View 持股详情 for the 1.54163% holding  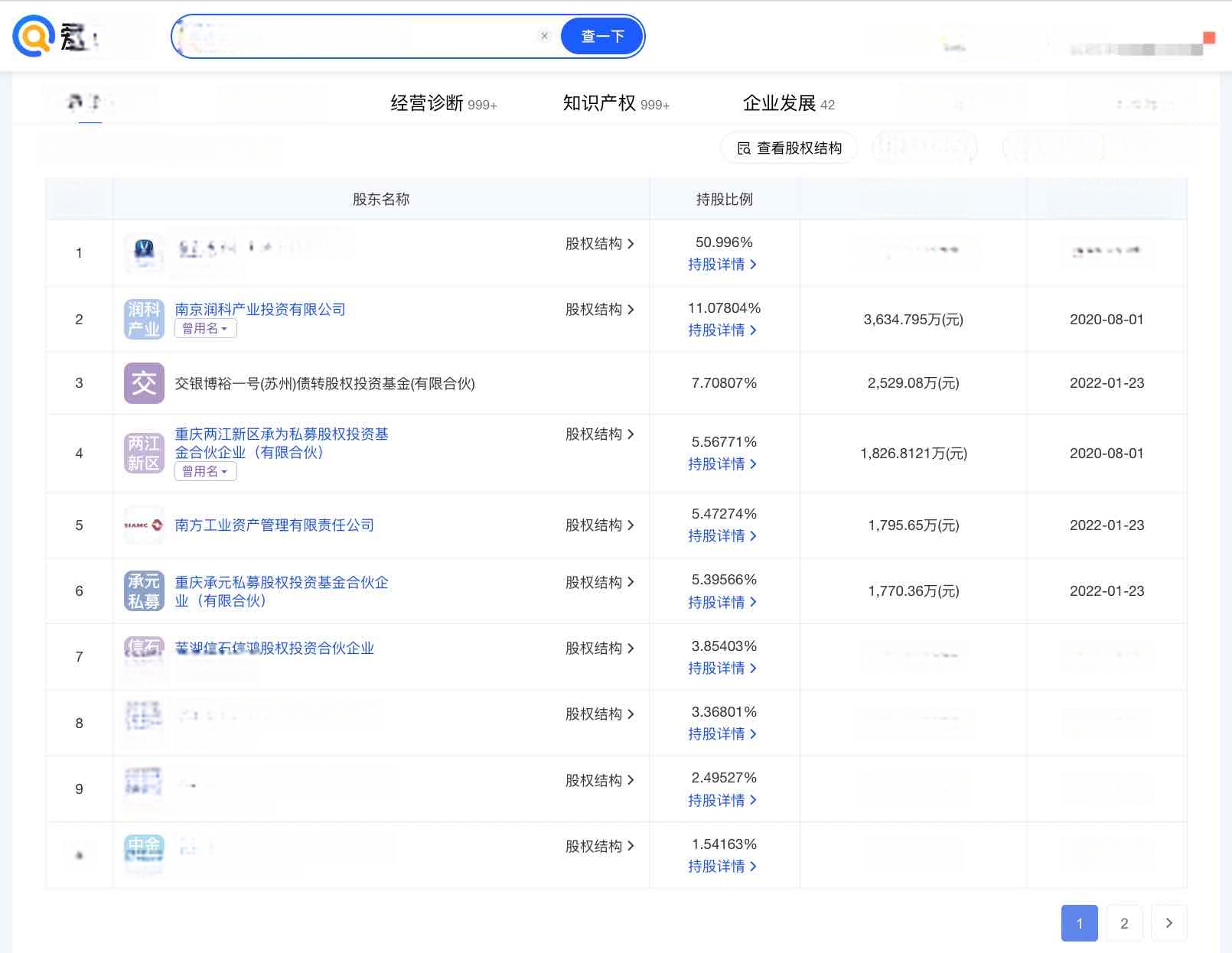pyautogui.click(x=722, y=866)
